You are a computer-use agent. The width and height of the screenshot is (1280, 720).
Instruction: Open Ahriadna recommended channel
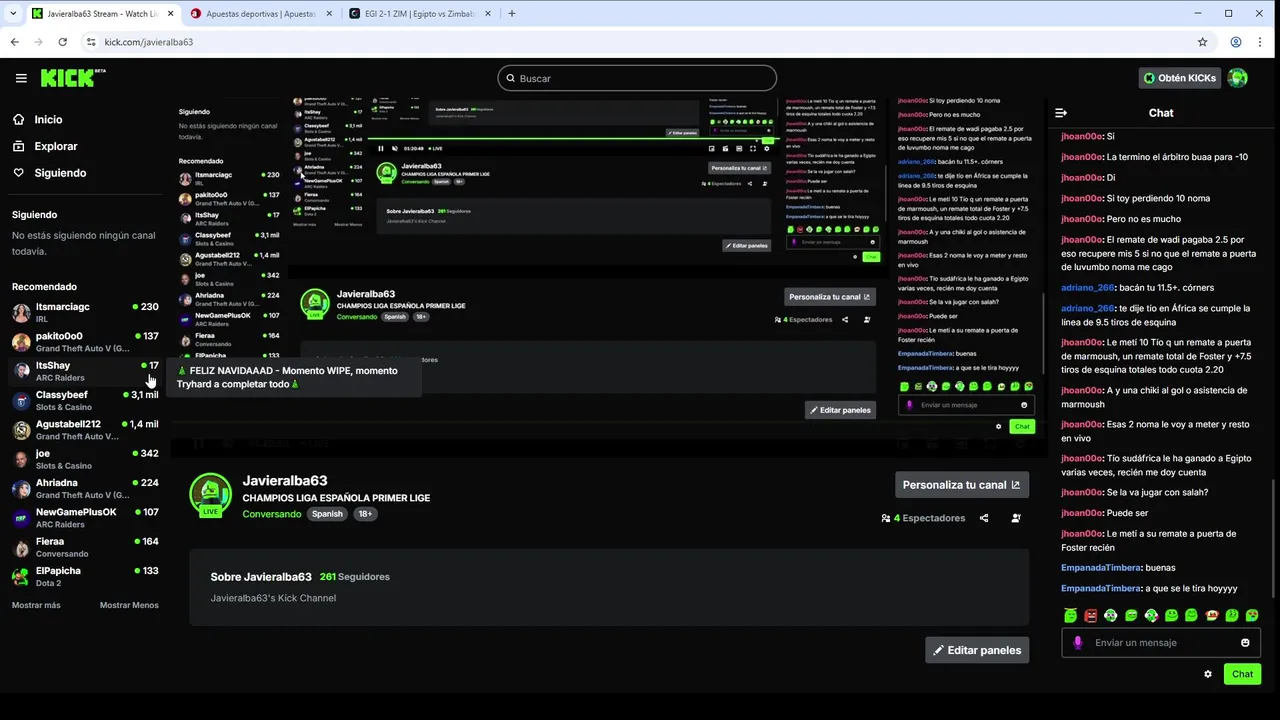click(x=84, y=488)
